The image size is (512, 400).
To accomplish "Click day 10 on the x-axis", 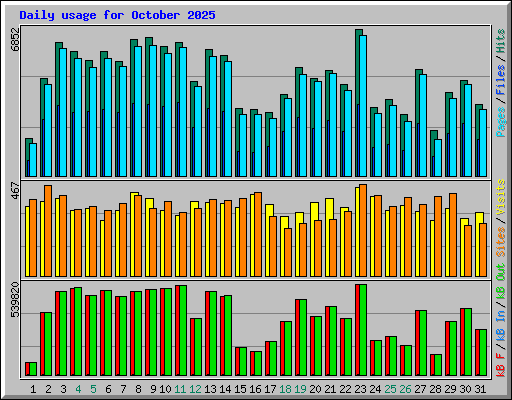I will (x=165, y=389).
